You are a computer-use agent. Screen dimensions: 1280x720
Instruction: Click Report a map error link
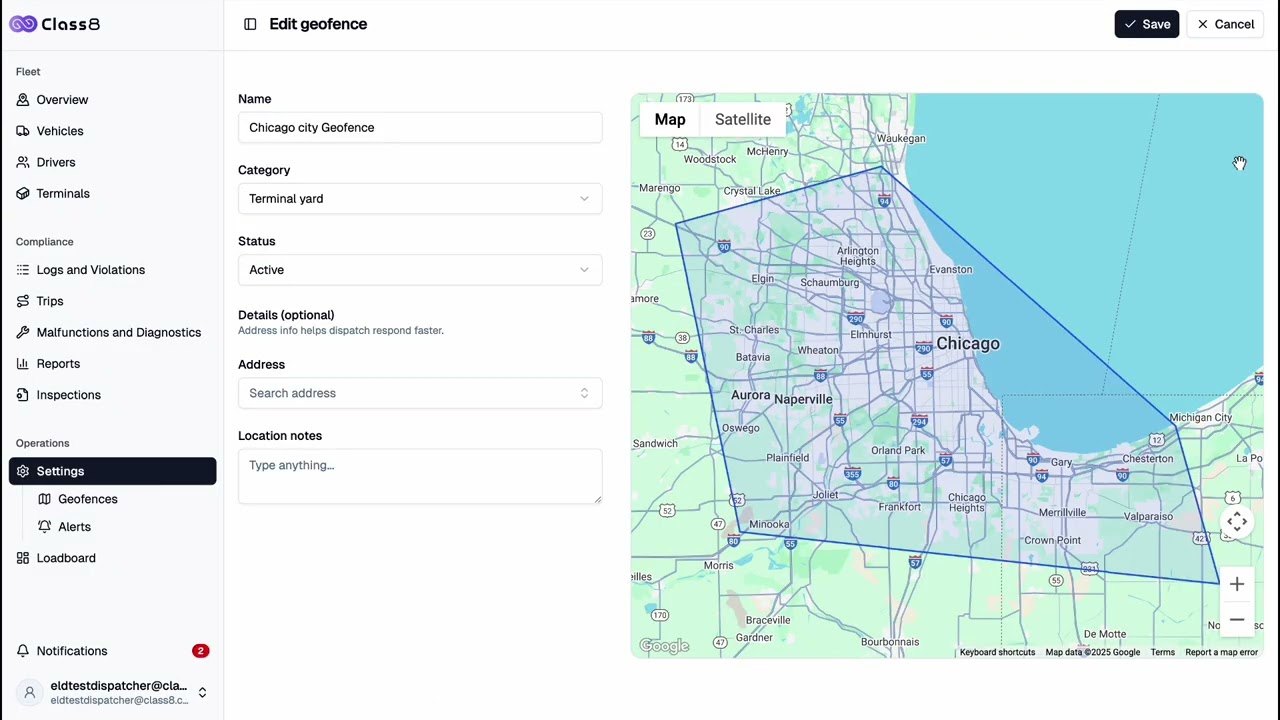(1221, 652)
